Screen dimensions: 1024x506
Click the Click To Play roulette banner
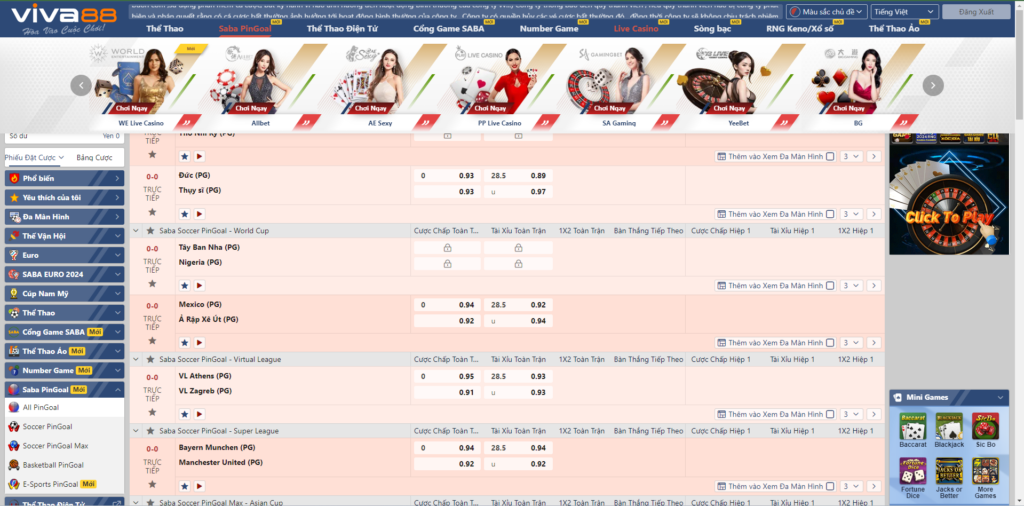pos(948,193)
